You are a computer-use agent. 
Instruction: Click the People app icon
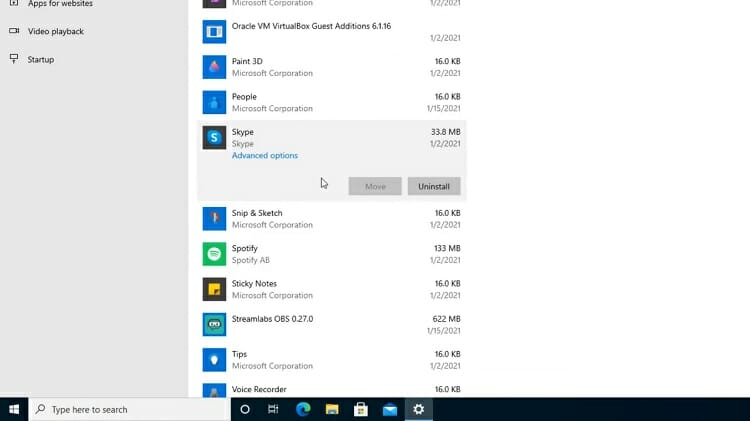tap(214, 102)
